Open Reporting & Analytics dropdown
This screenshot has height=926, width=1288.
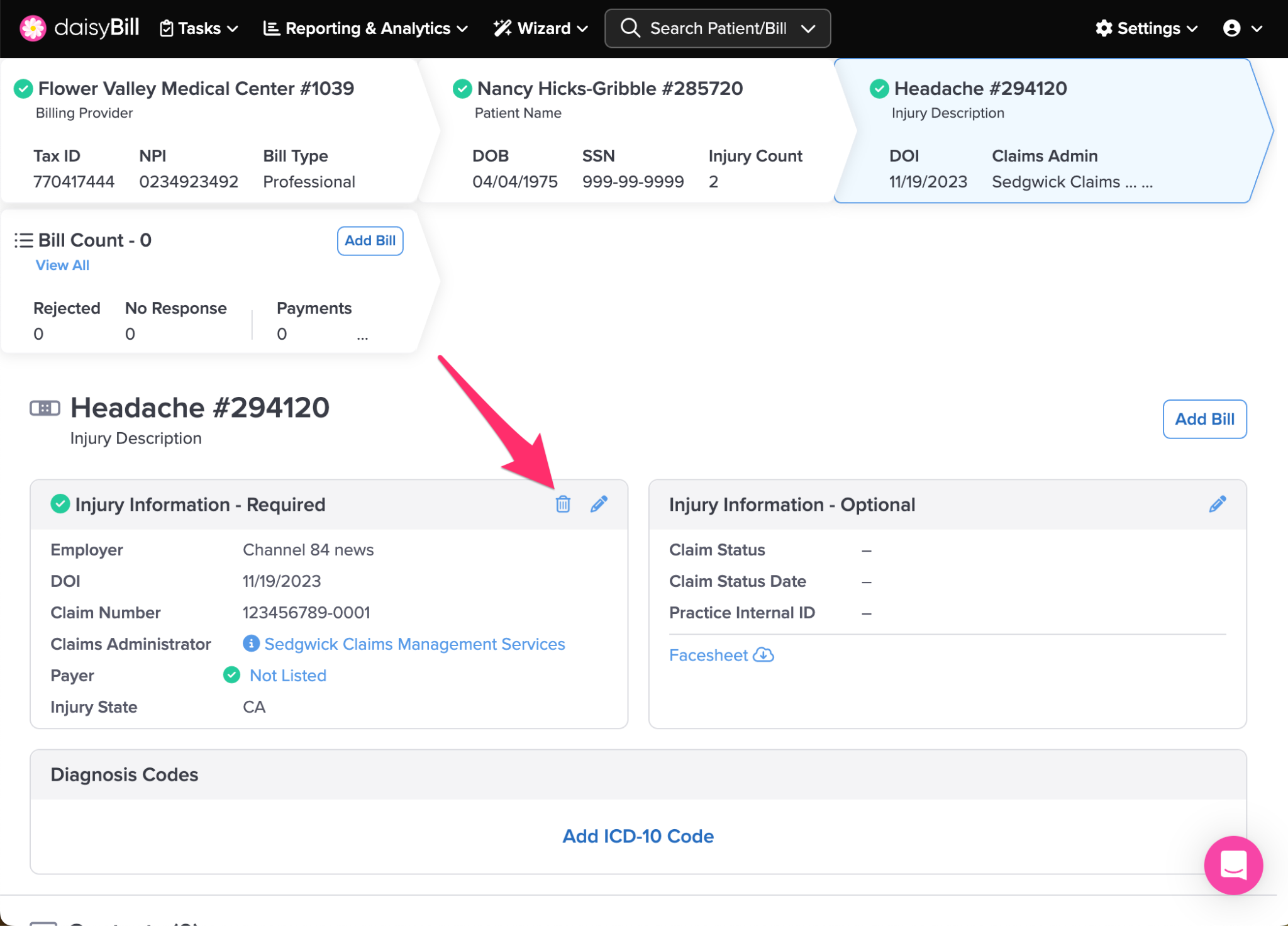[365, 28]
